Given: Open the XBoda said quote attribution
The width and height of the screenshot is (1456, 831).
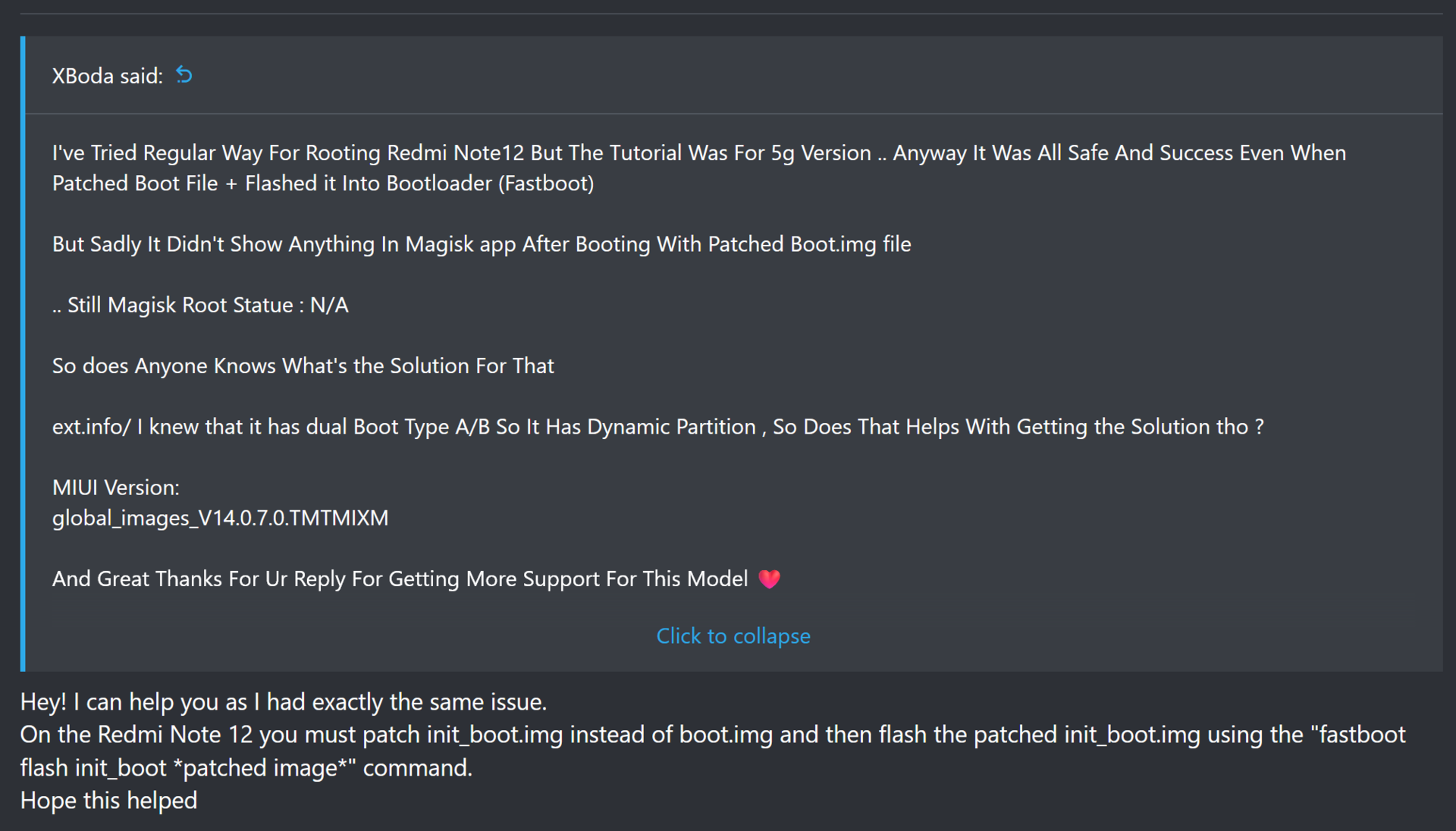Looking at the screenshot, I should [x=107, y=76].
